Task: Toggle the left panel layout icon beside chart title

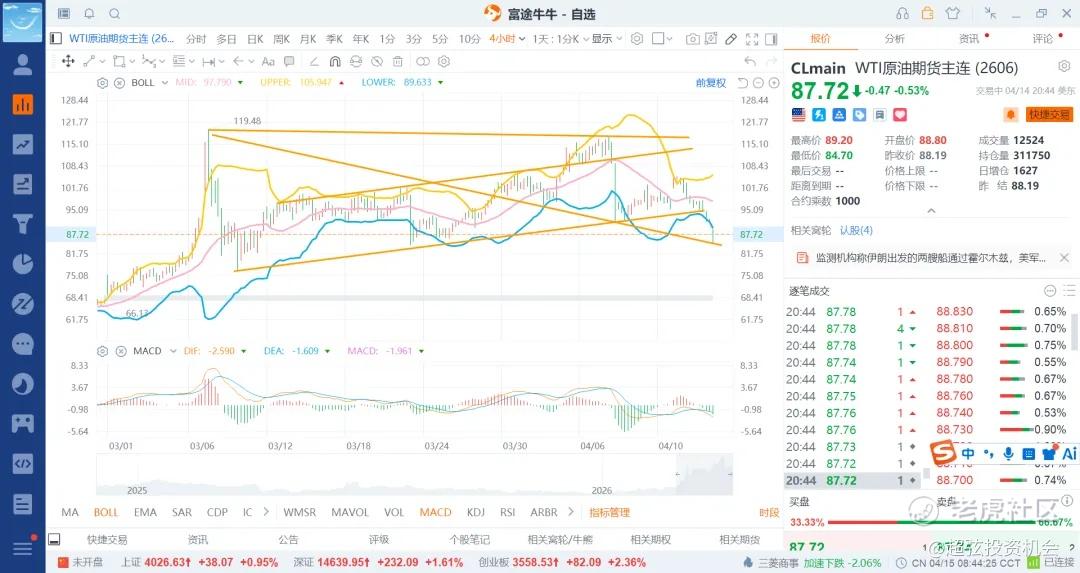Action: (x=56, y=39)
